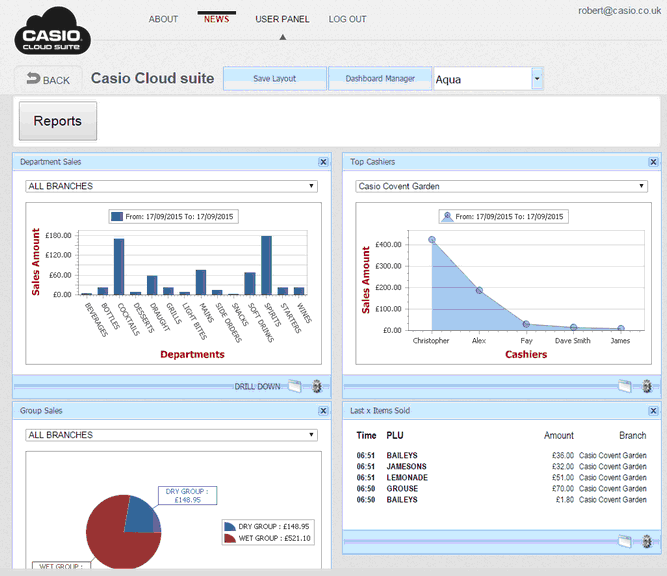
Task: Open Top Cashiers panel settings gear
Action: pyautogui.click(x=647, y=386)
